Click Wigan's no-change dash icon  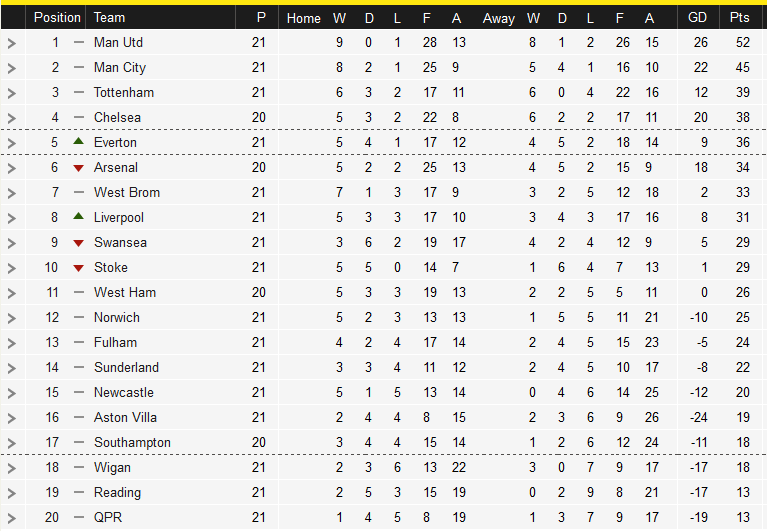point(79,467)
